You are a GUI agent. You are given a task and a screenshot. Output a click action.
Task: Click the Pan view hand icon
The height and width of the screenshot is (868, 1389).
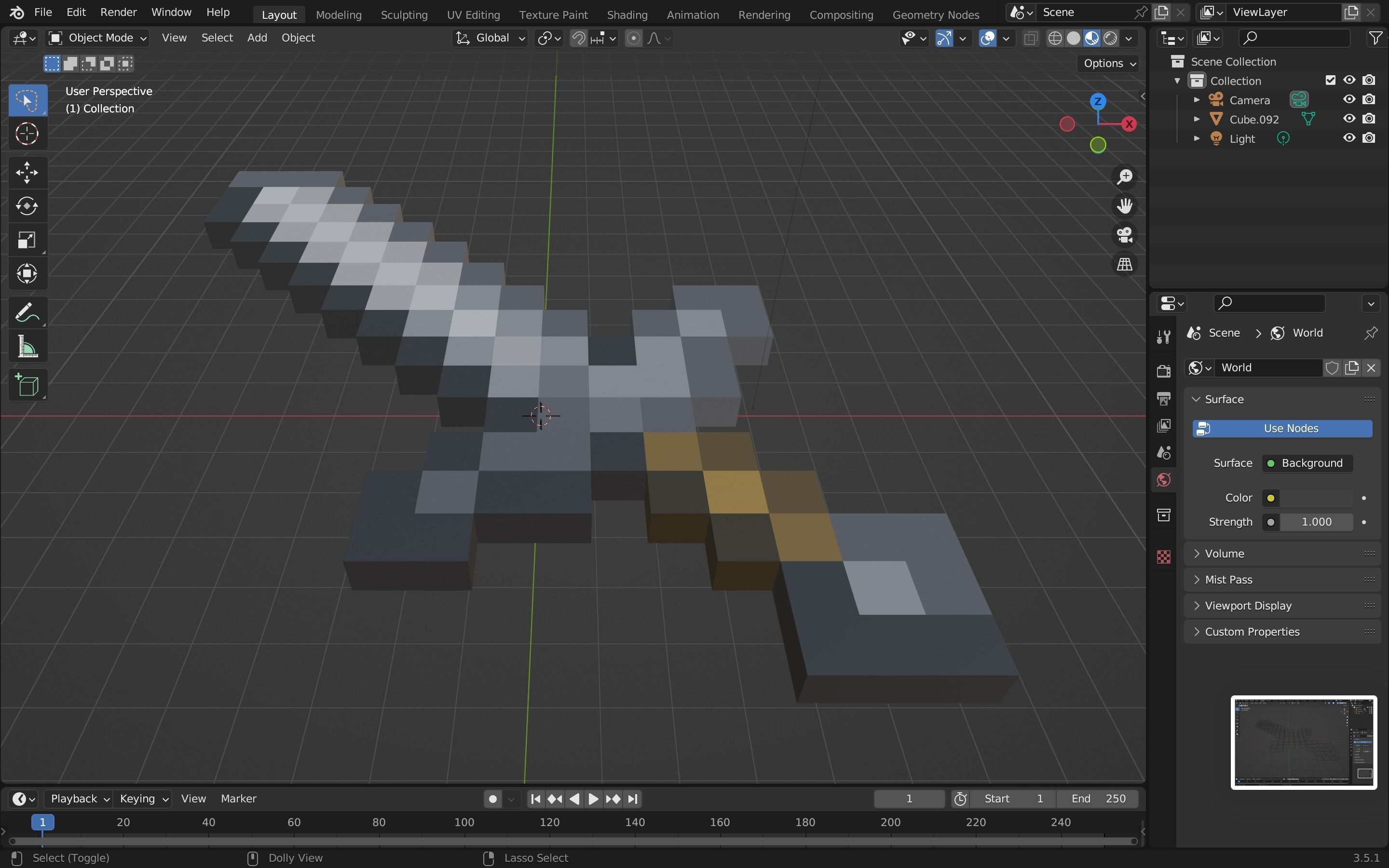tap(1124, 205)
